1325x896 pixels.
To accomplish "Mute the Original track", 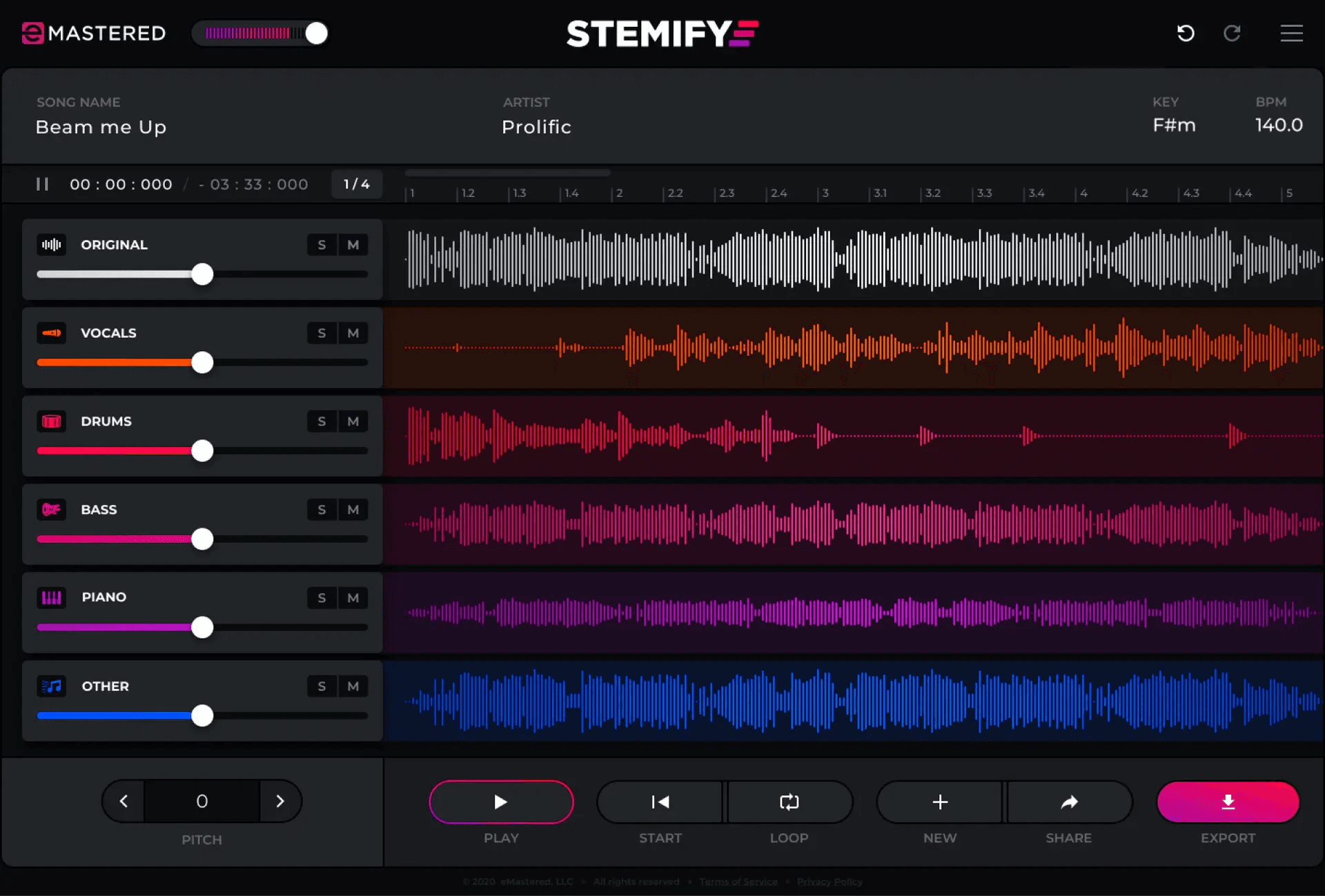I will click(x=353, y=245).
